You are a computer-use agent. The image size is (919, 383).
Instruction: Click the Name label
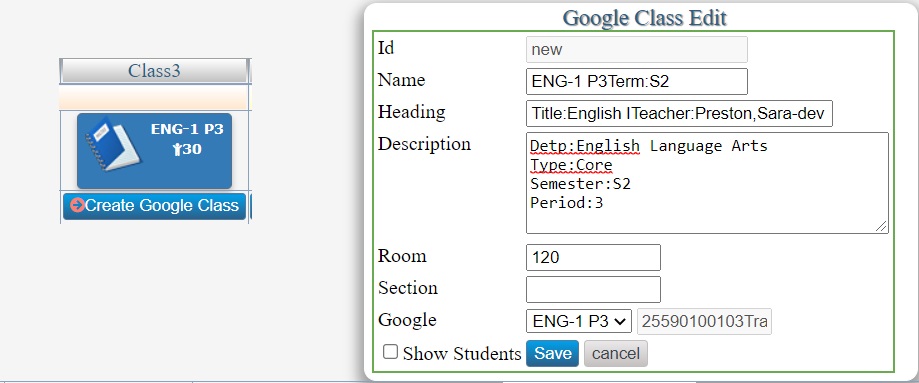[x=401, y=80]
